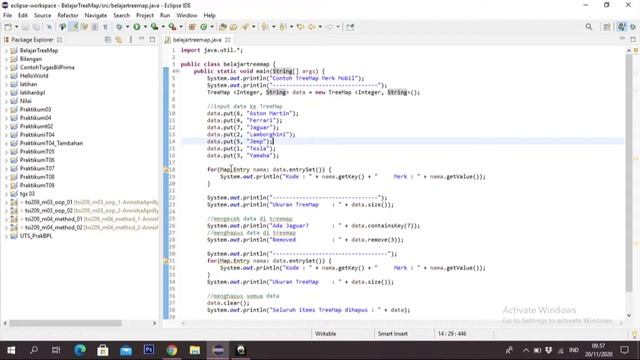The height and width of the screenshot is (360, 640).
Task: Open dropdown arrow beside New Java Class
Action: pyautogui.click(x=211, y=27)
